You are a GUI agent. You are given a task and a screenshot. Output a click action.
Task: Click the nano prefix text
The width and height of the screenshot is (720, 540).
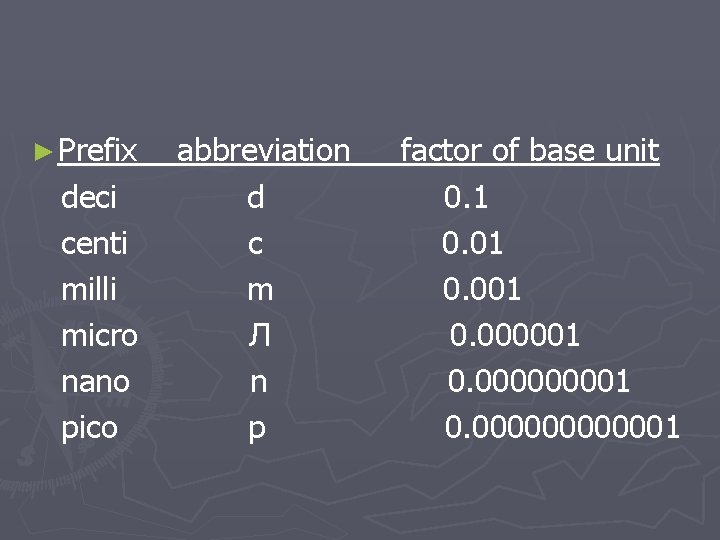click(x=96, y=382)
